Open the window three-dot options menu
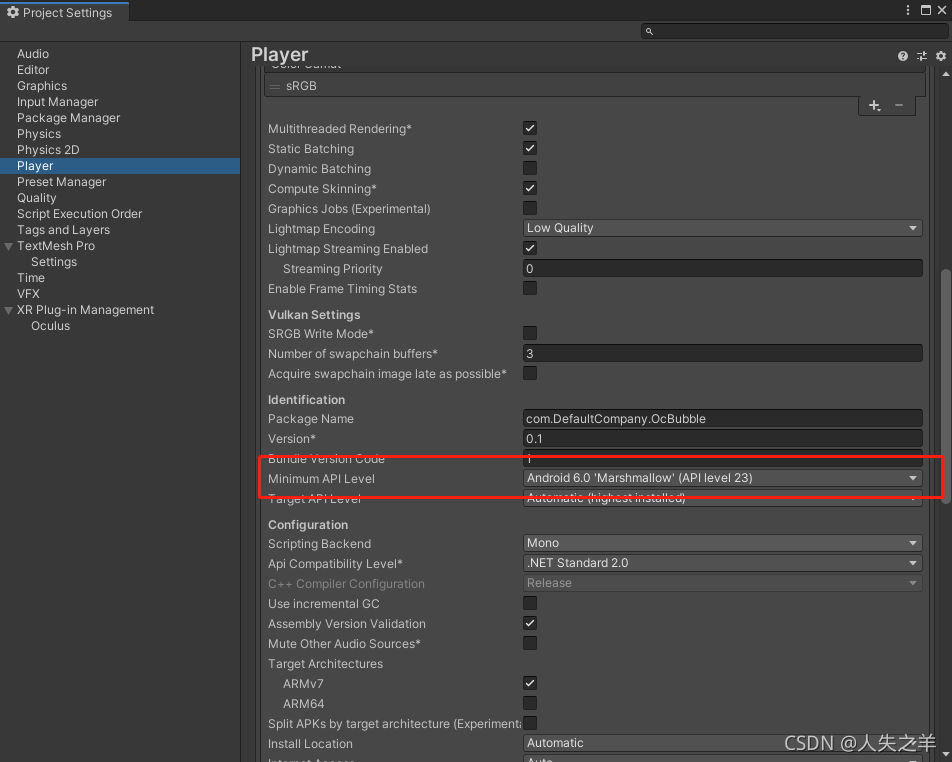Image resolution: width=952 pixels, height=762 pixels. 908,10
